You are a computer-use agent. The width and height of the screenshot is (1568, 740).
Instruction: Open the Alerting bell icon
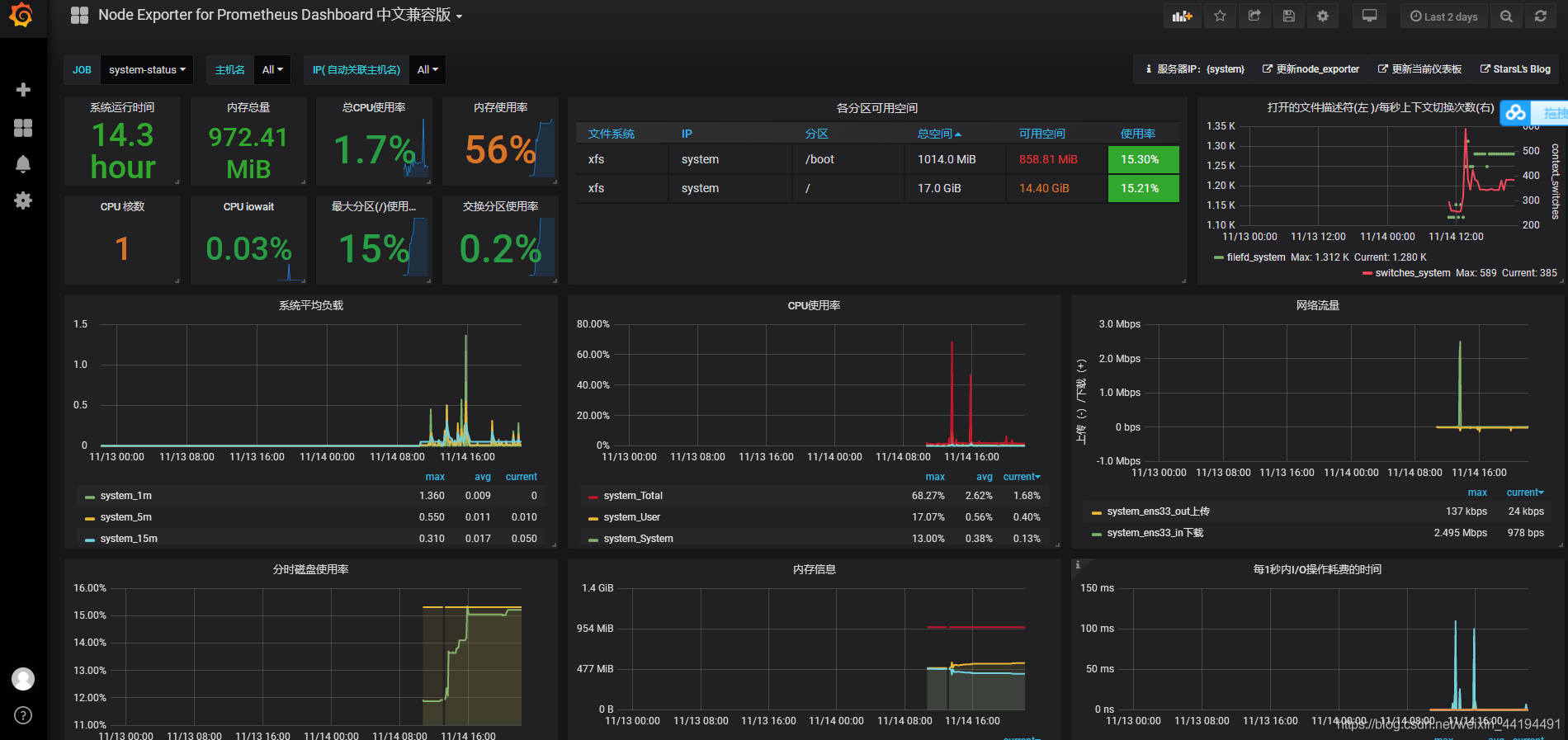pyautogui.click(x=23, y=163)
